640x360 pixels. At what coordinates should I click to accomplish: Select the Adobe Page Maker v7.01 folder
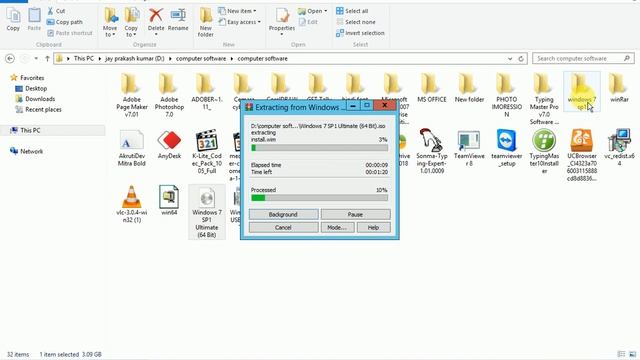131,96
